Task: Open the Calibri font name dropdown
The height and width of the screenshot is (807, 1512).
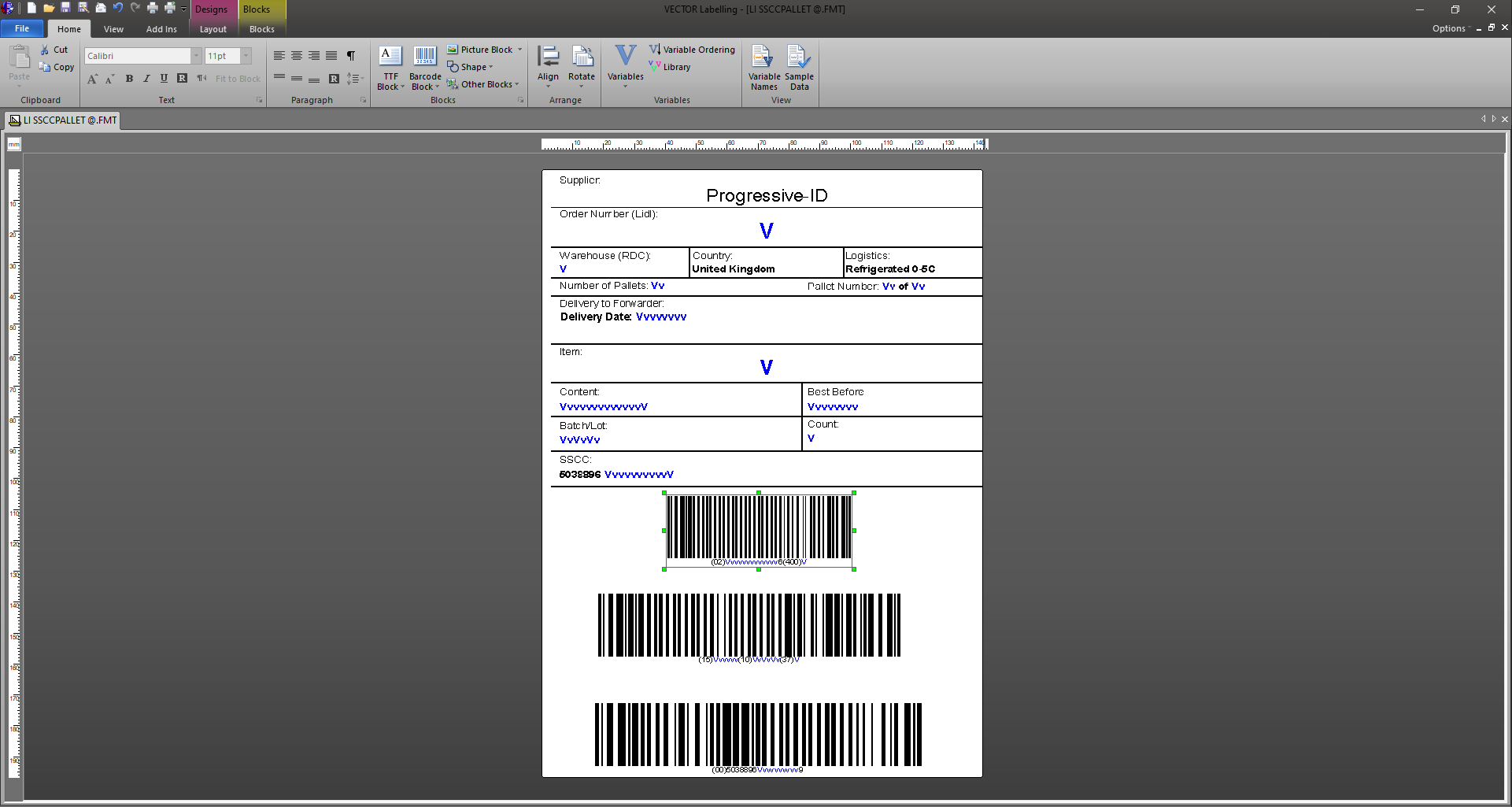Action: tap(196, 56)
